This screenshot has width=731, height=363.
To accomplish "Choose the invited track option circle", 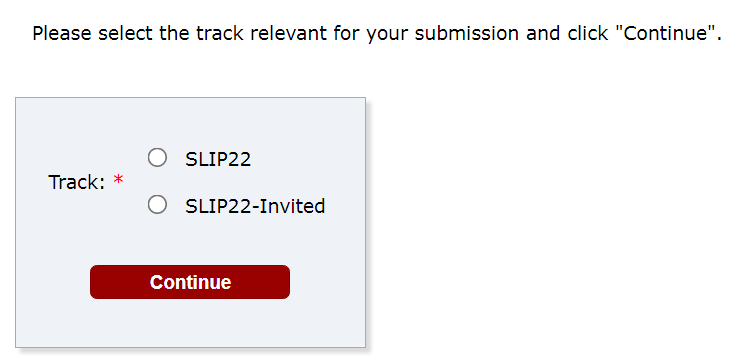I will pos(157,205).
